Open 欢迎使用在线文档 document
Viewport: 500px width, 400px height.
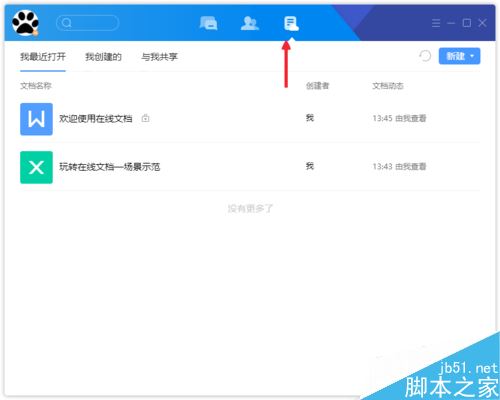tap(96, 118)
